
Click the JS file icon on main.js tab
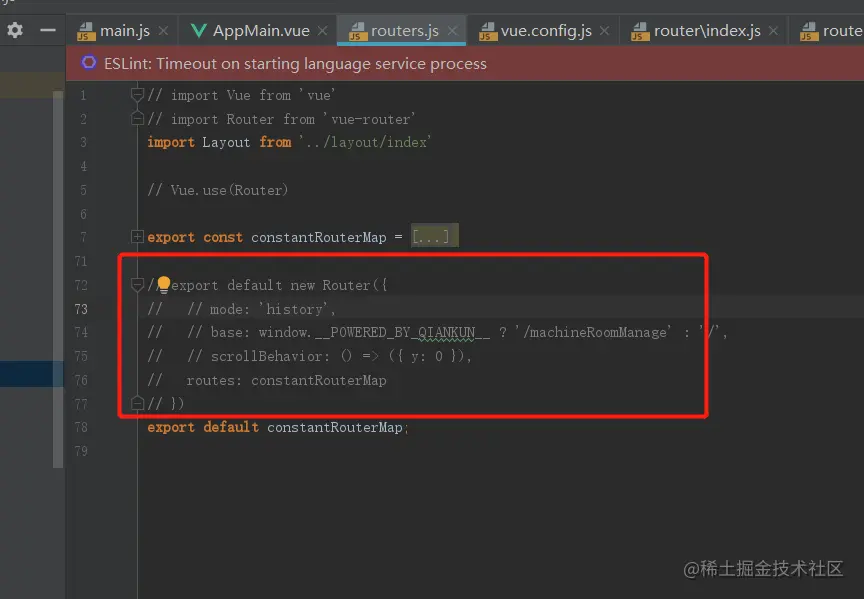click(x=86, y=31)
